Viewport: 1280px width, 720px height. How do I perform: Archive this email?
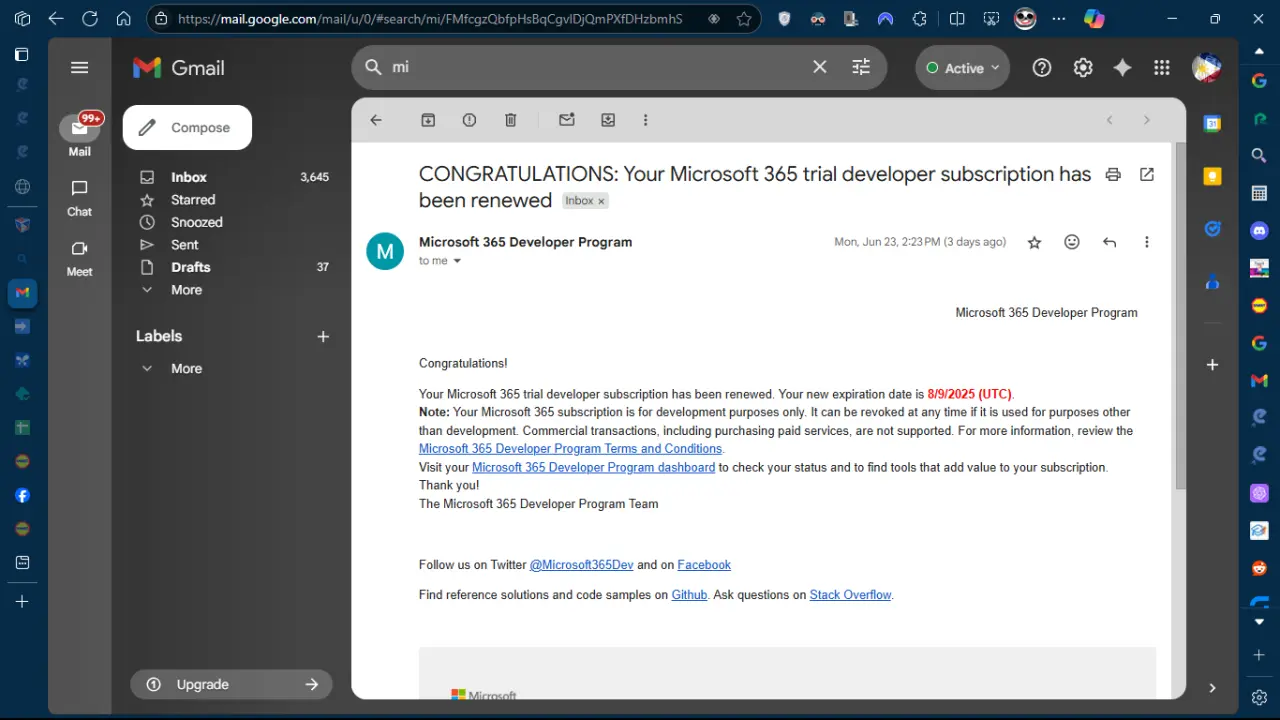[x=428, y=120]
